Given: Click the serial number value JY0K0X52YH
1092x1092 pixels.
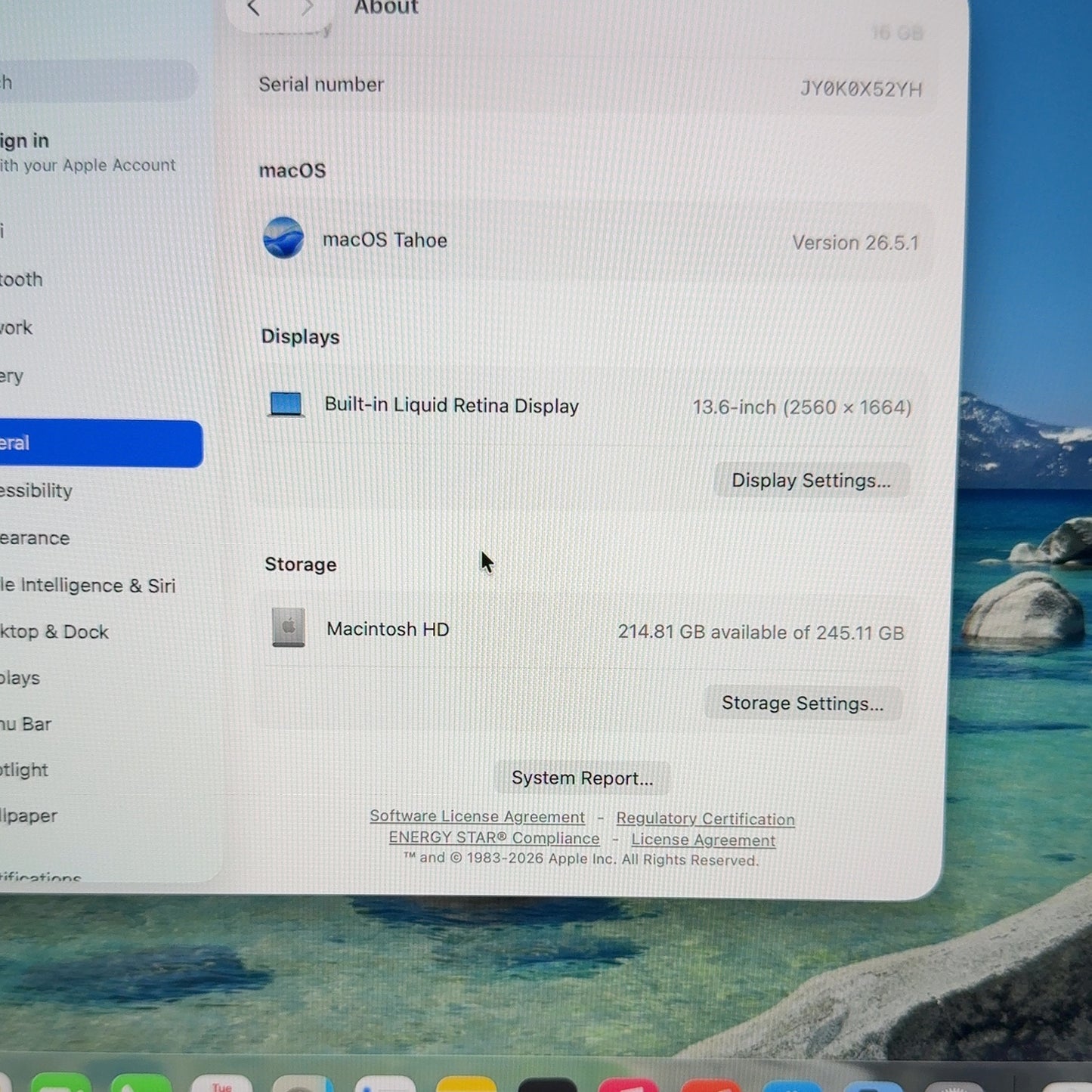Looking at the screenshot, I should click(x=862, y=89).
